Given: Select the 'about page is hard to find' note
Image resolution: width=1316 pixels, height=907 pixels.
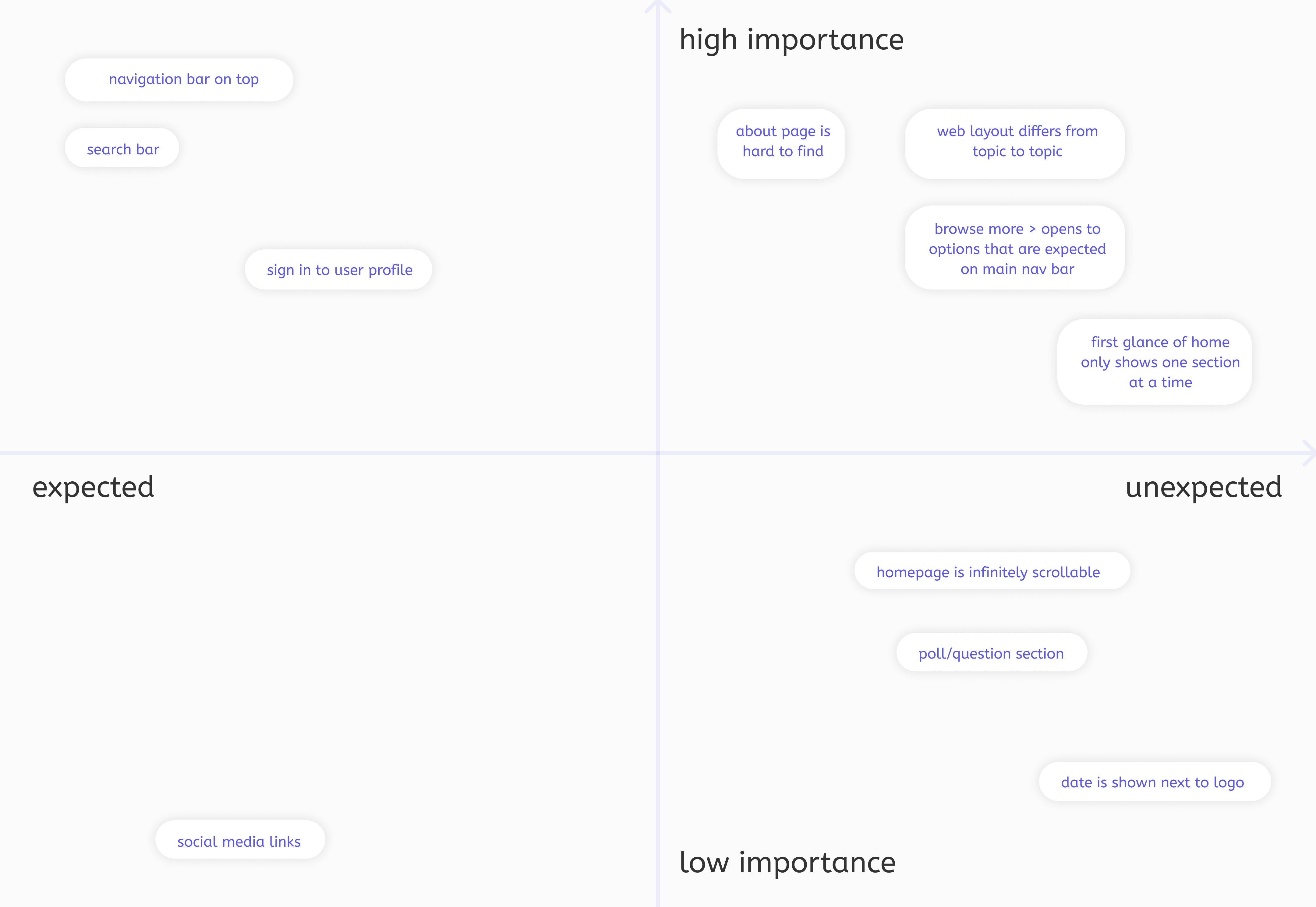Looking at the screenshot, I should pyautogui.click(x=781, y=144).
